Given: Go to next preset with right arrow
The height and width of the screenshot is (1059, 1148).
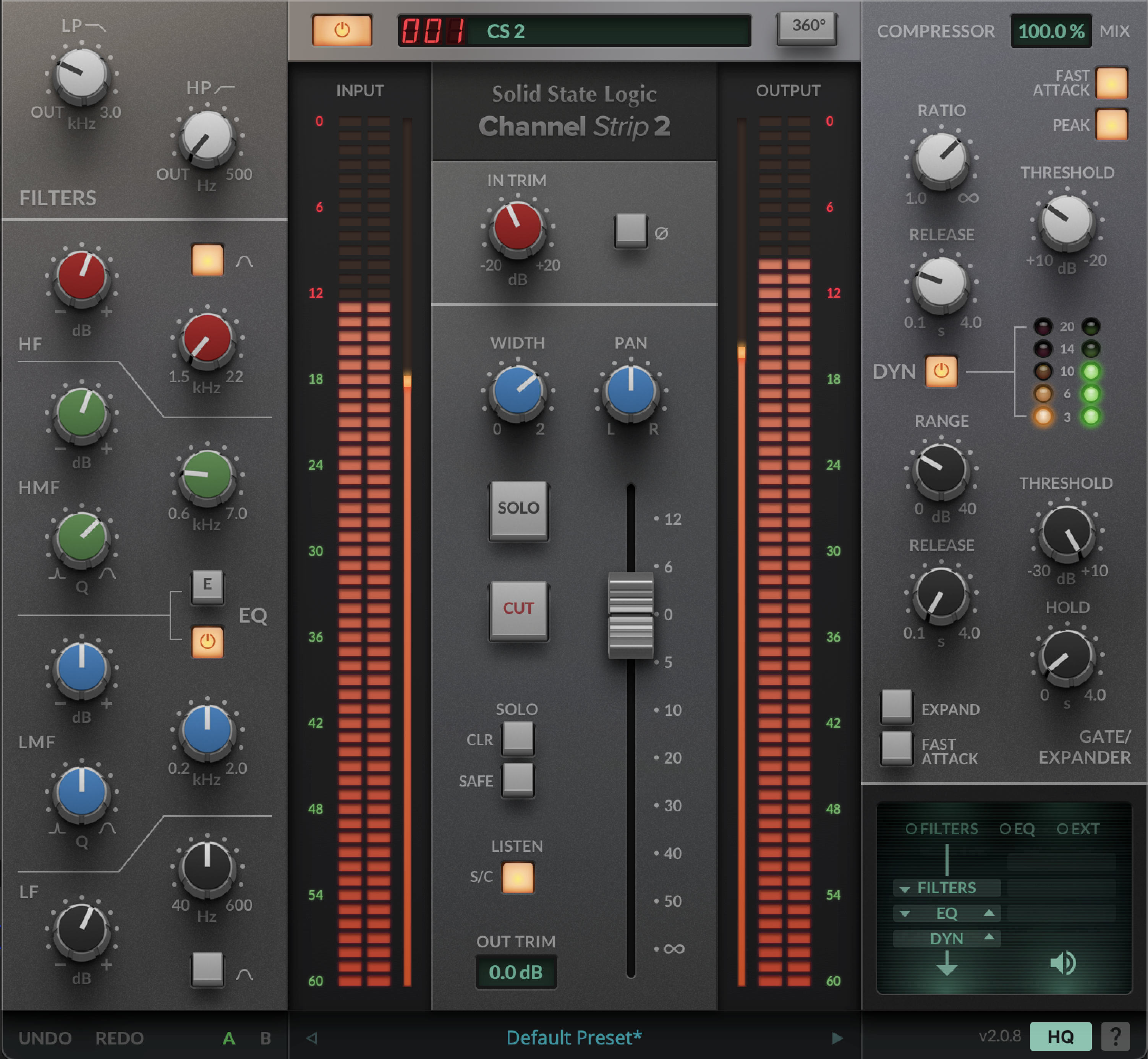Looking at the screenshot, I should [837, 1038].
